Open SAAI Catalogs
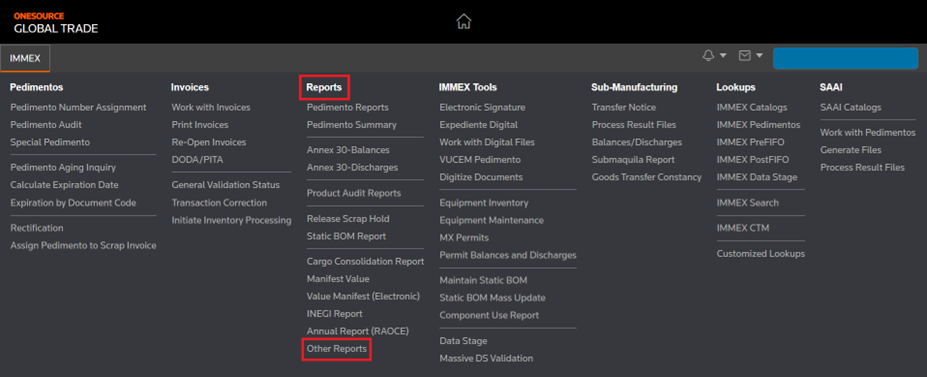927x377 pixels. 851,108
